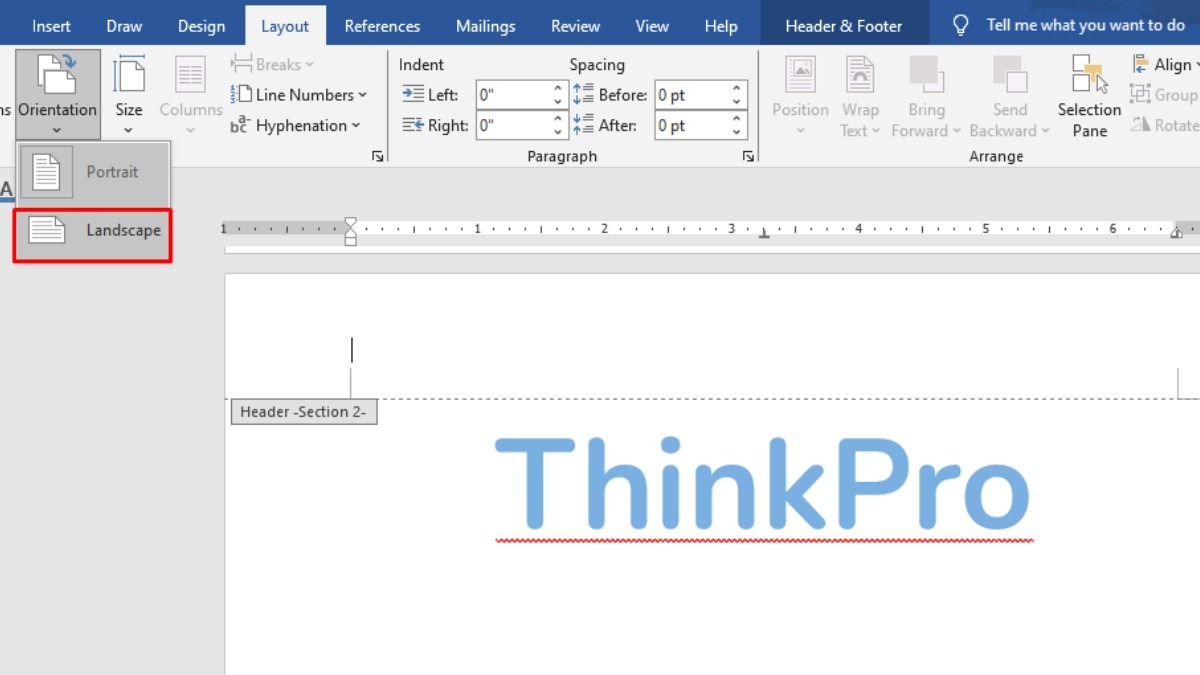
Task: Decrease Indent Left with down arrow
Action: point(559,102)
